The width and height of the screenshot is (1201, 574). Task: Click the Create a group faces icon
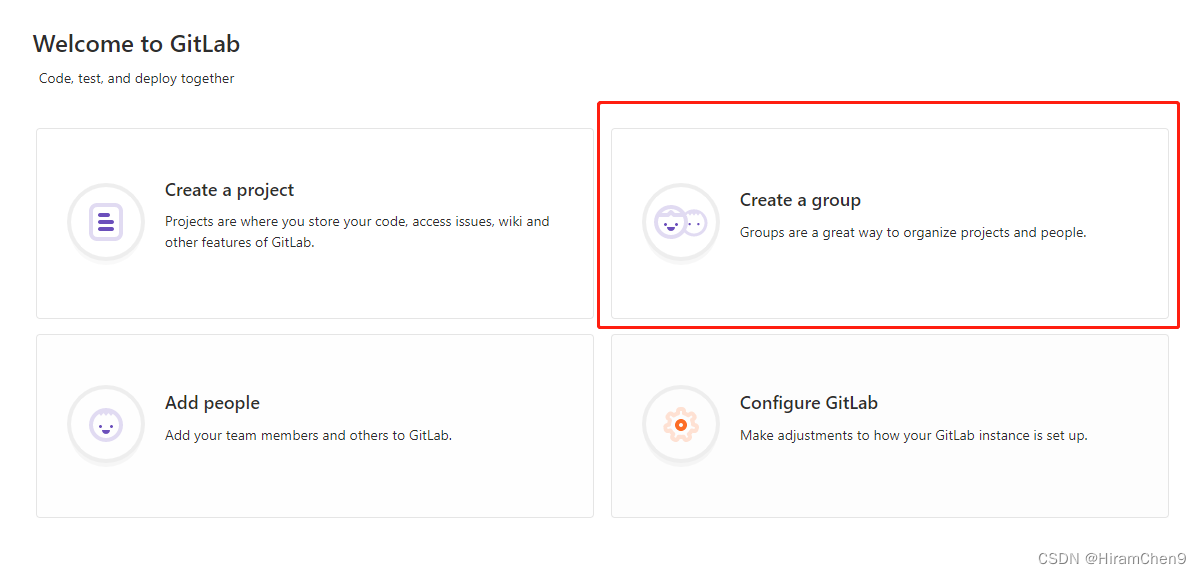[681, 222]
